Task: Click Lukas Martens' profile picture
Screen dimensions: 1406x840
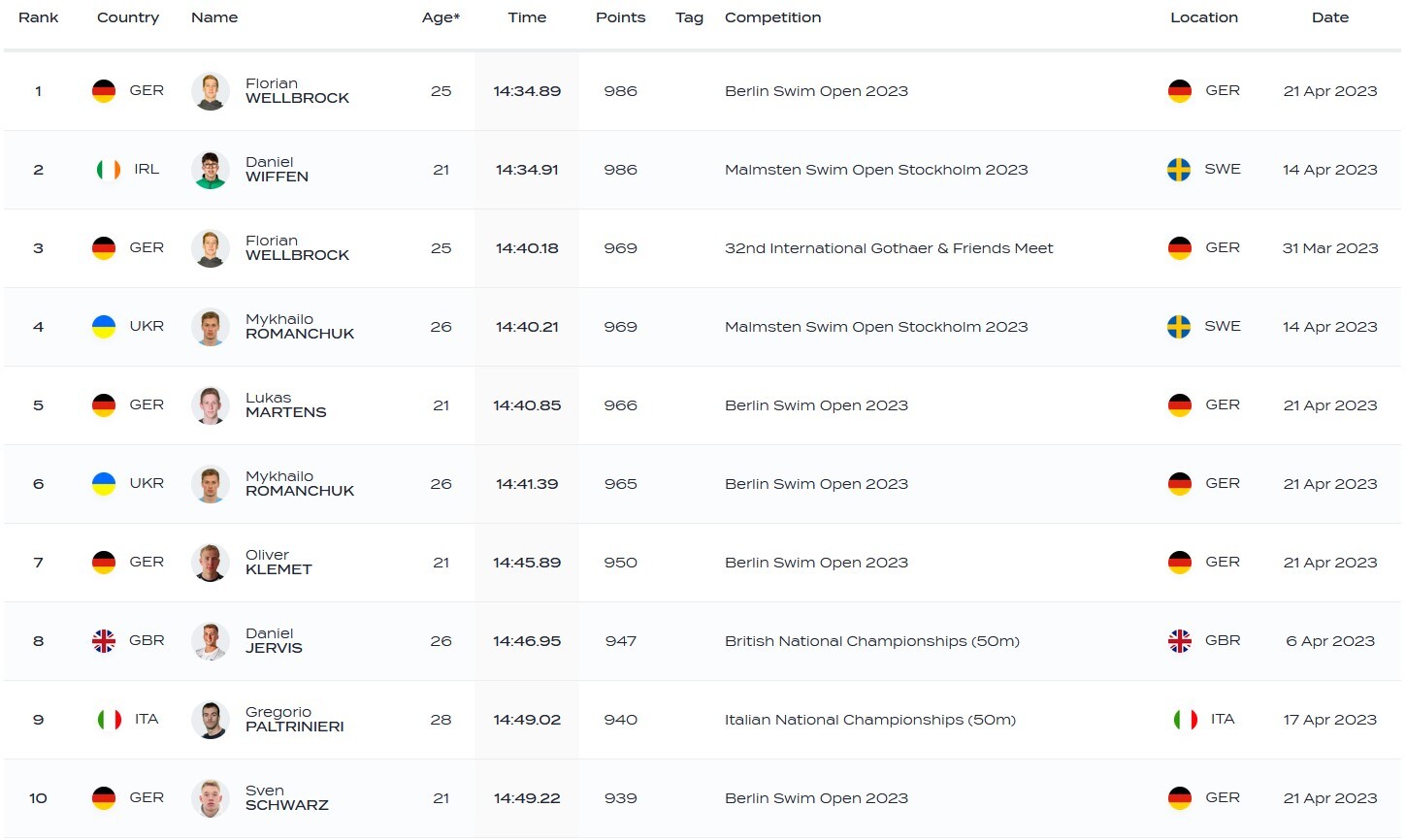Action: coord(210,405)
